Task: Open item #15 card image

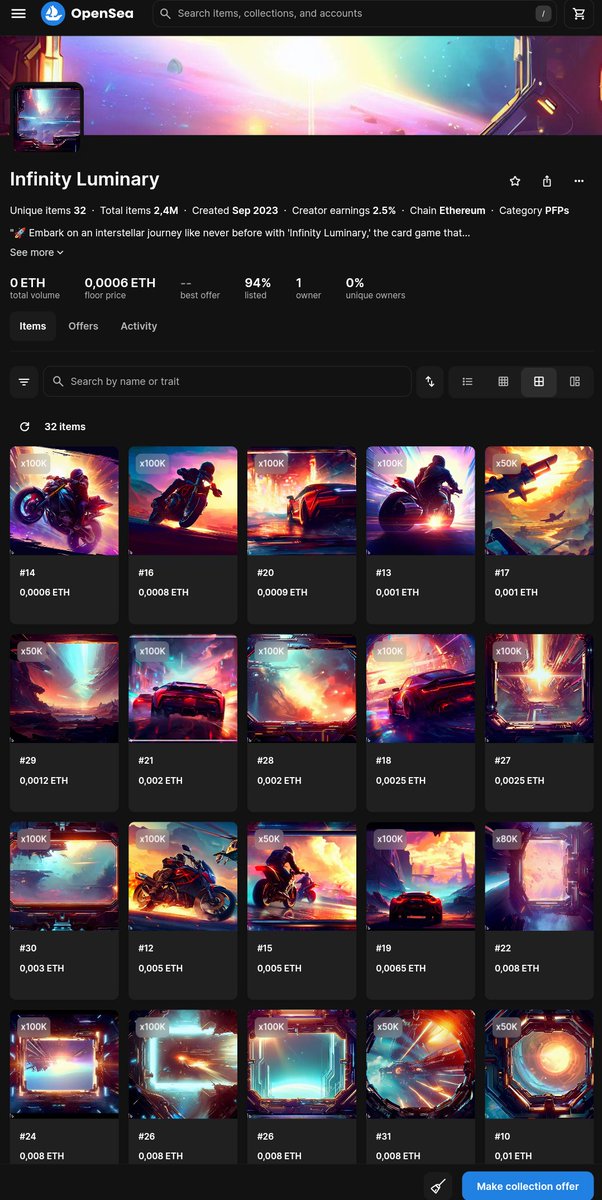Action: [302, 877]
